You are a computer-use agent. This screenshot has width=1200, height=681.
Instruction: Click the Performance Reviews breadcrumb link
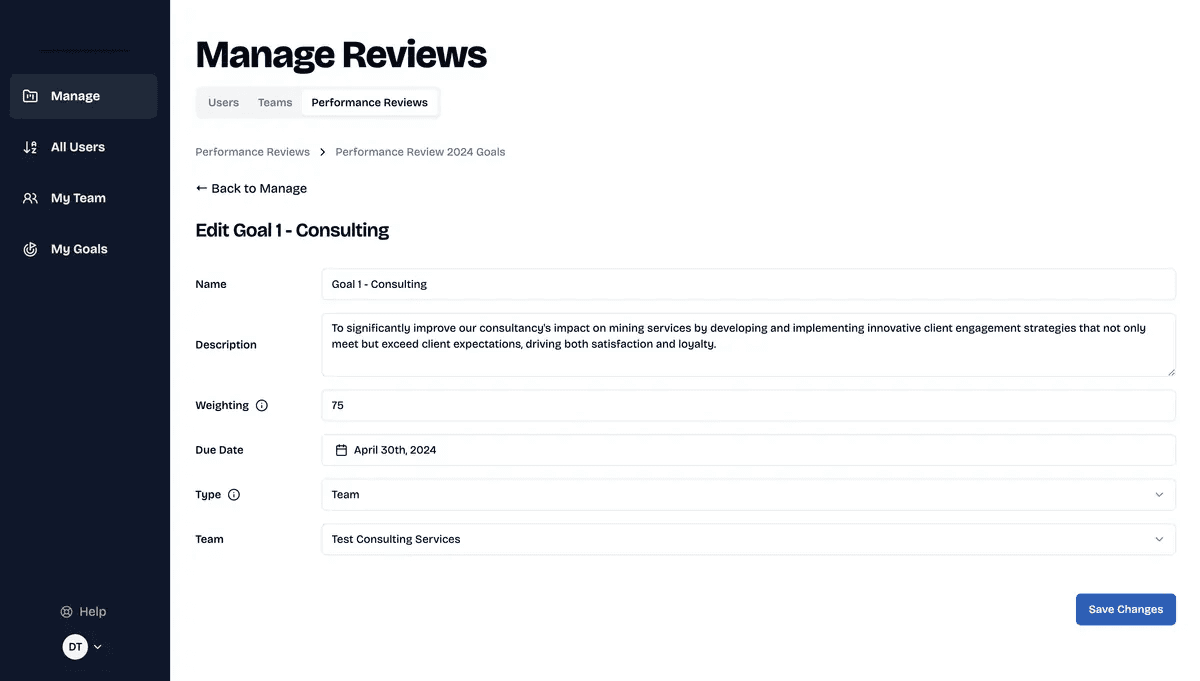[x=252, y=152]
